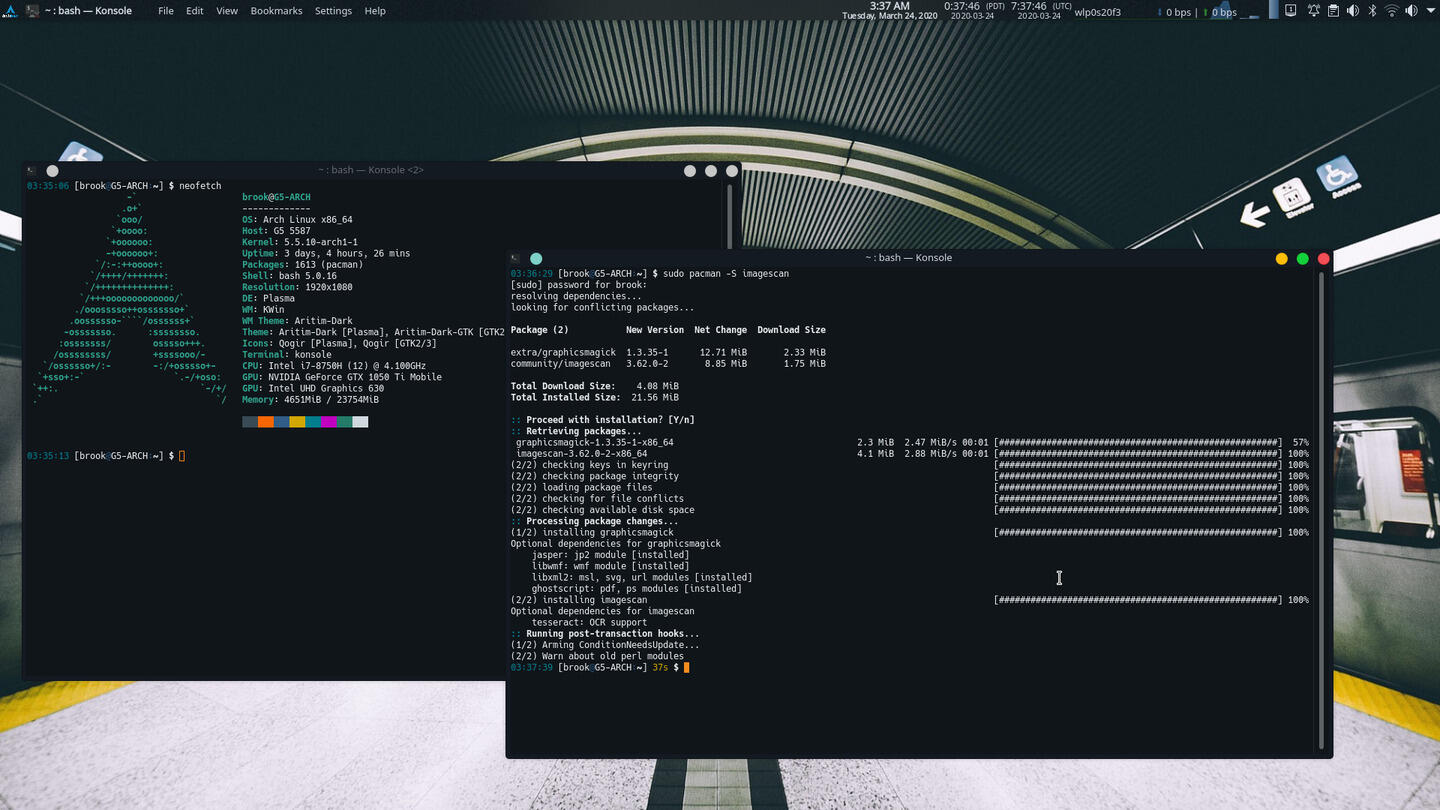Open the View menu
This screenshot has width=1440, height=810.
coord(227,11)
